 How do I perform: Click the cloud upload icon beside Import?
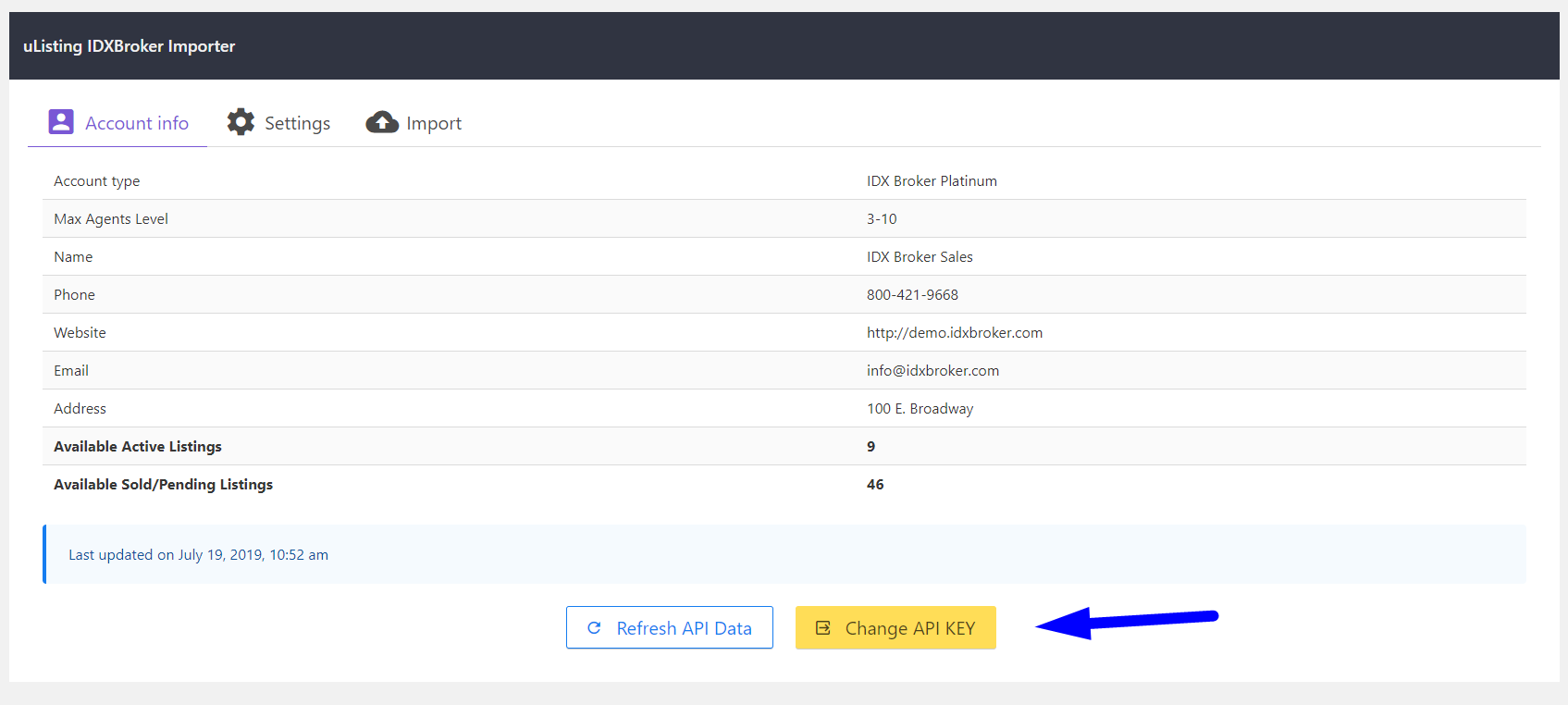point(382,122)
